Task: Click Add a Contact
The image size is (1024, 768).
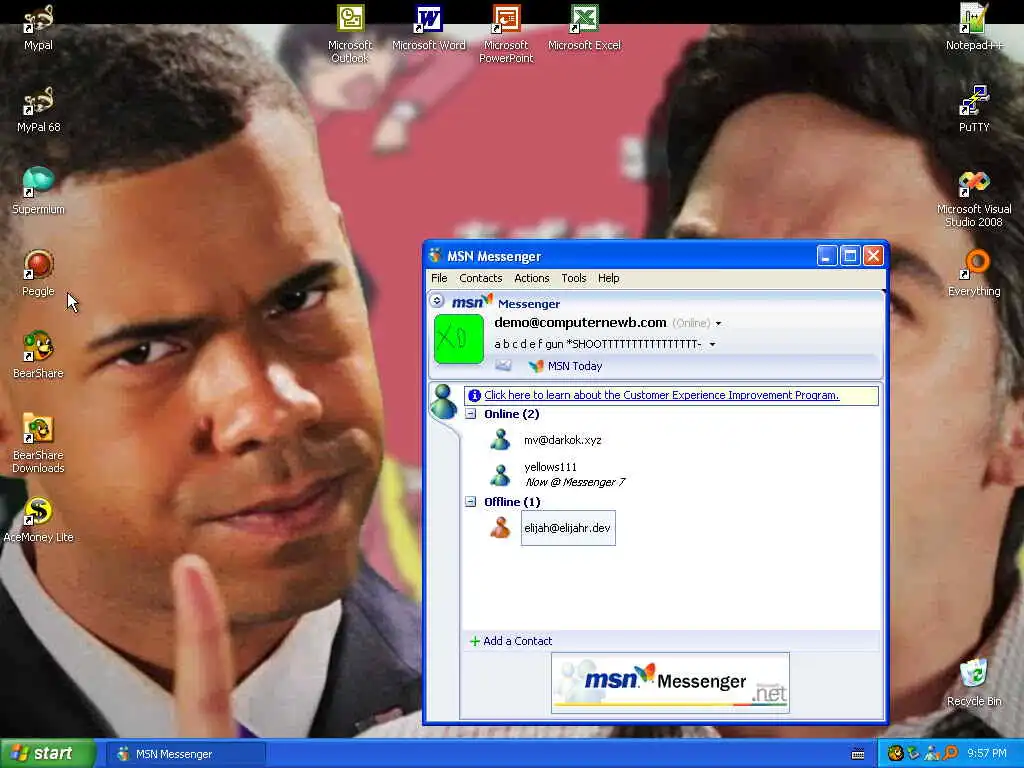Action: pos(511,641)
